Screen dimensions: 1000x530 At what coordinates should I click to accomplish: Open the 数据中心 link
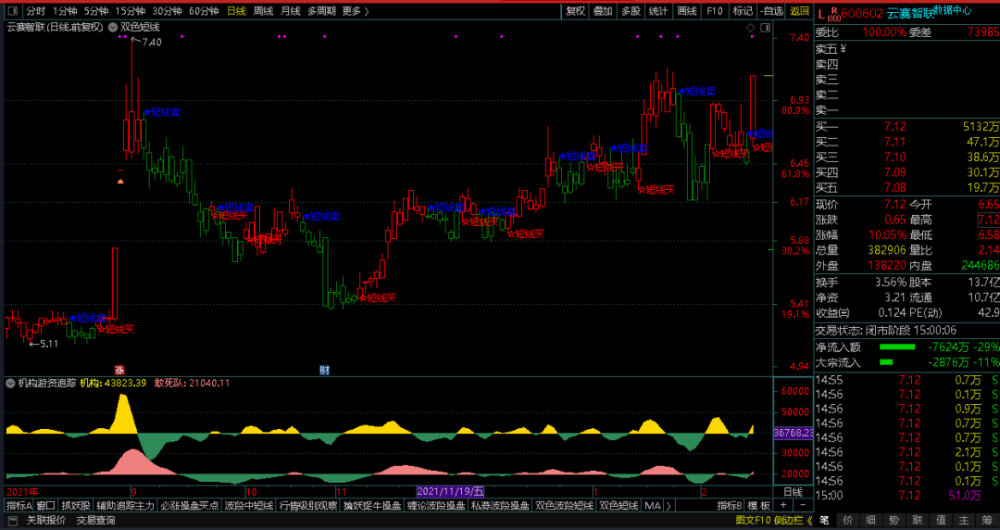pyautogui.click(x=952, y=10)
